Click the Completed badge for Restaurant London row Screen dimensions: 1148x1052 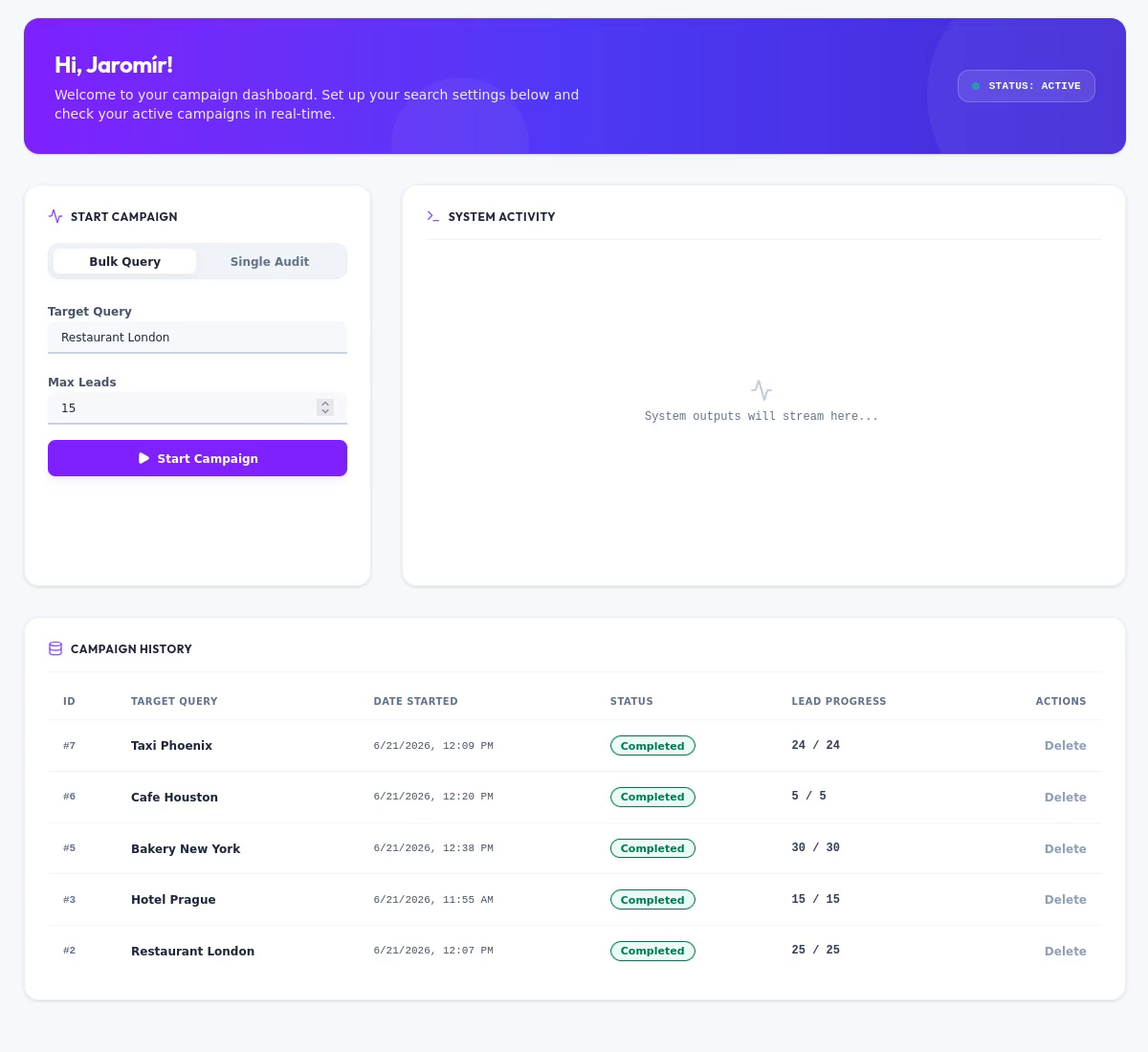pos(652,951)
